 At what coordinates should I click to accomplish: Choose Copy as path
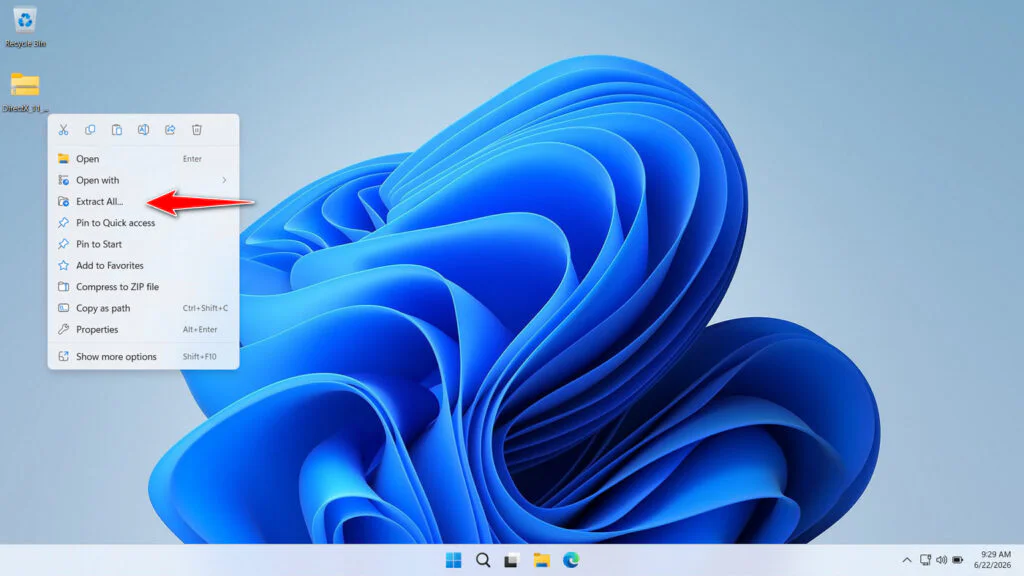143,308
